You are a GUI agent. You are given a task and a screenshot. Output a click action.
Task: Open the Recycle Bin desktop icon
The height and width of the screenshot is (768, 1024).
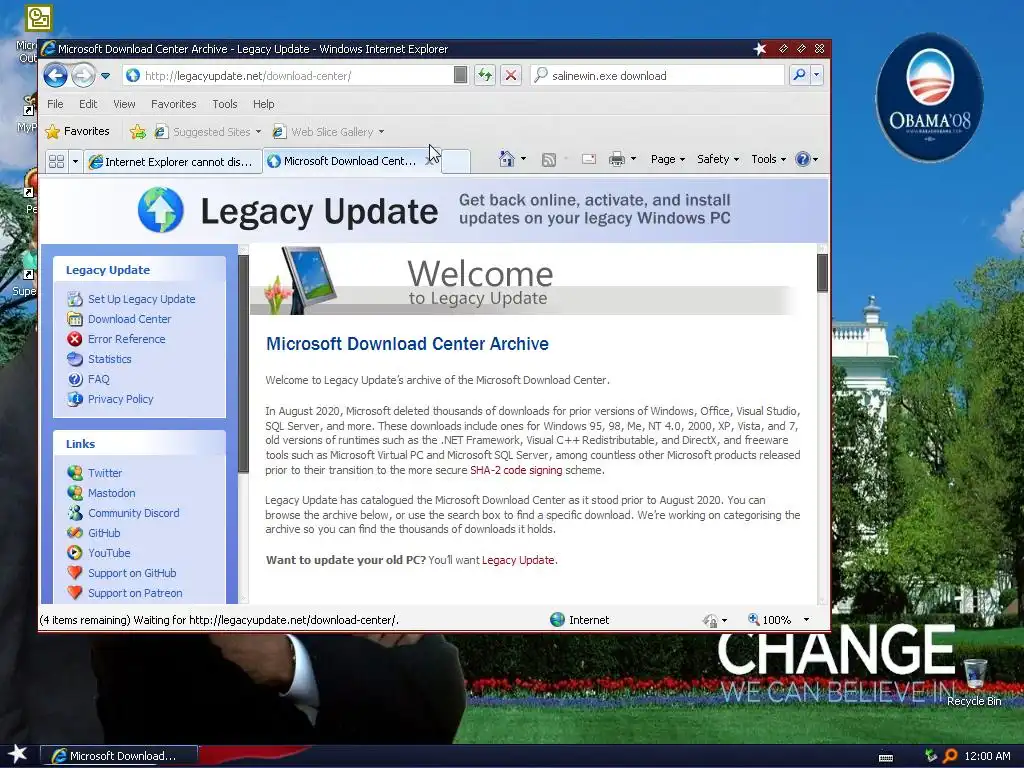click(974, 682)
